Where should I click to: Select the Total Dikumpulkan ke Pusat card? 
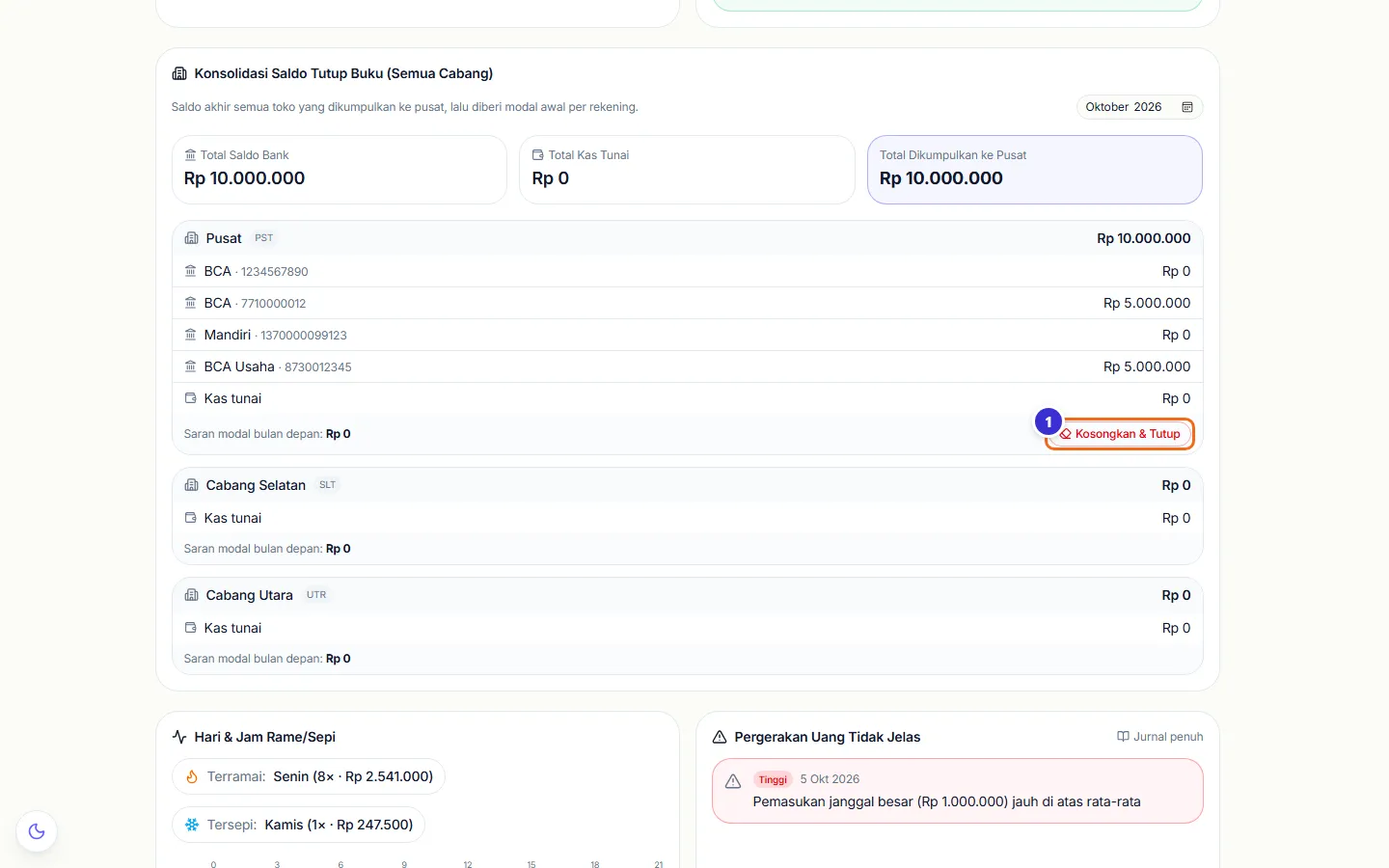pyautogui.click(x=1035, y=170)
